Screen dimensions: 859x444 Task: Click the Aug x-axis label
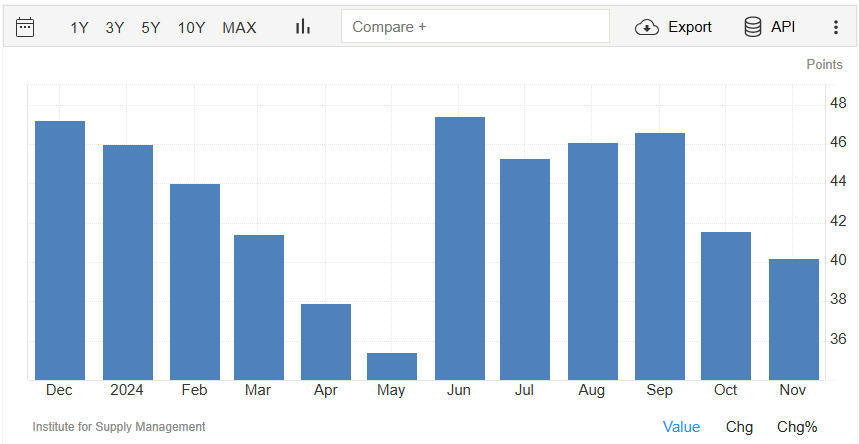(592, 390)
